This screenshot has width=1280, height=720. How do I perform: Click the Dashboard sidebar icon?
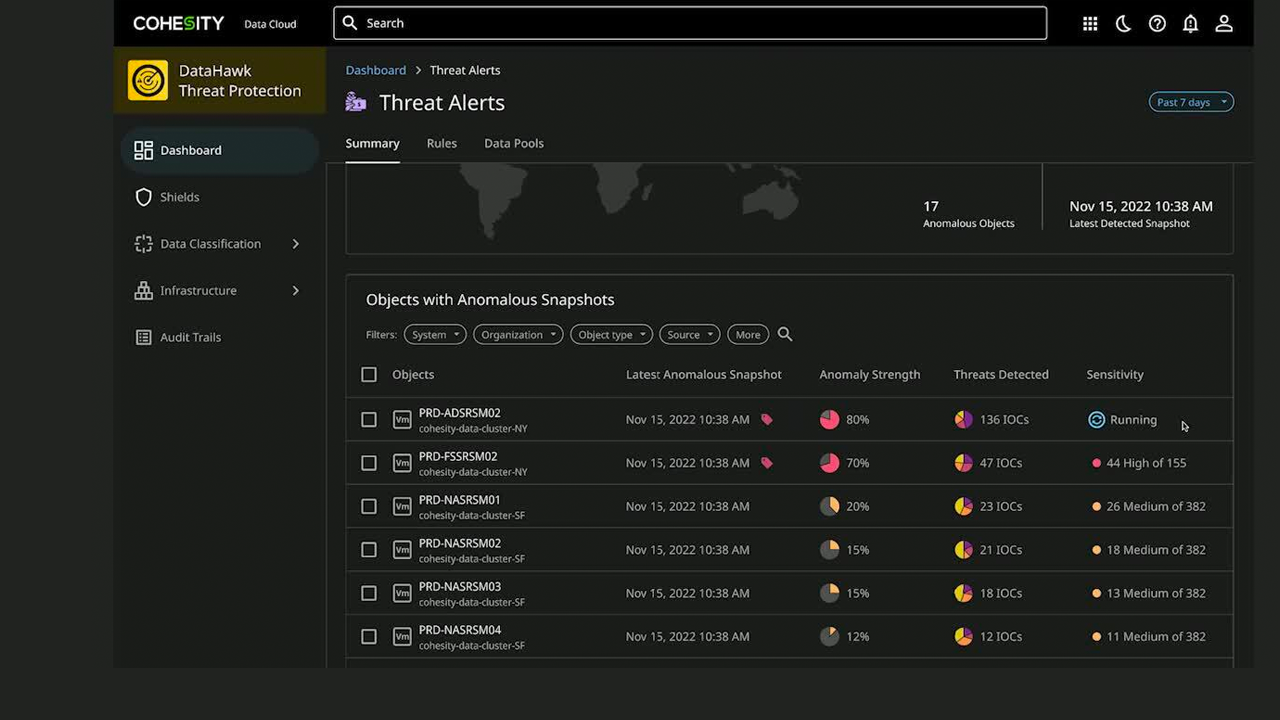143,150
